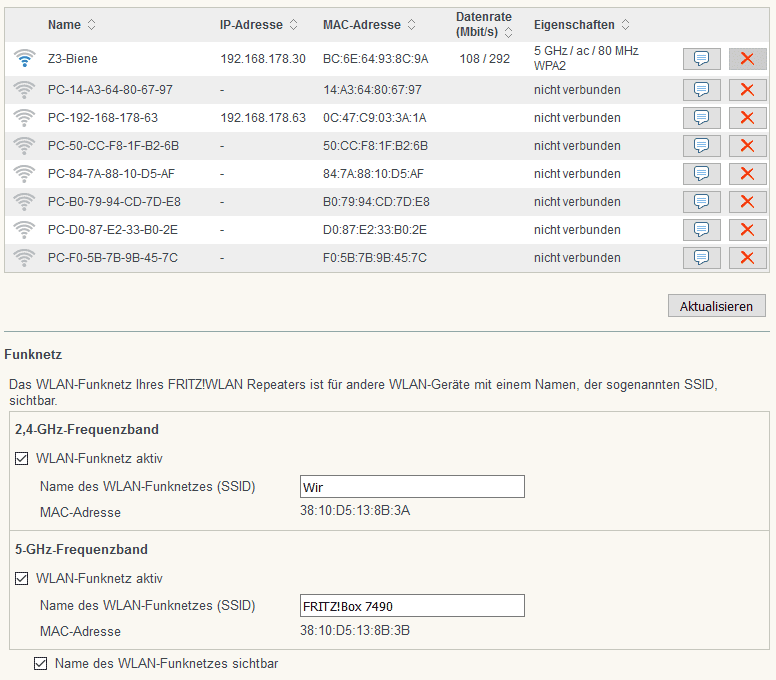This screenshot has height=680, width=776.
Task: Select MAC address B0:79:94:CD:7D:E8
Action: [376, 202]
